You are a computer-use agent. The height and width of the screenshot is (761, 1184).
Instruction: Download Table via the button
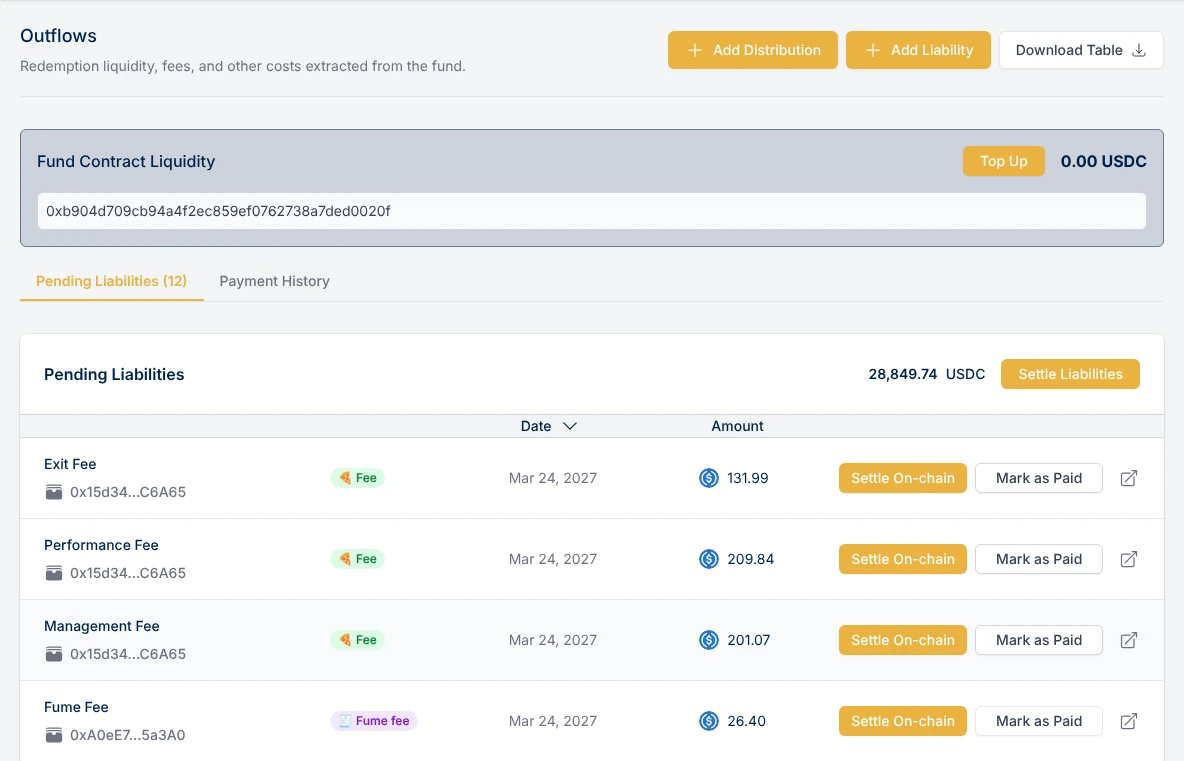tap(1081, 50)
